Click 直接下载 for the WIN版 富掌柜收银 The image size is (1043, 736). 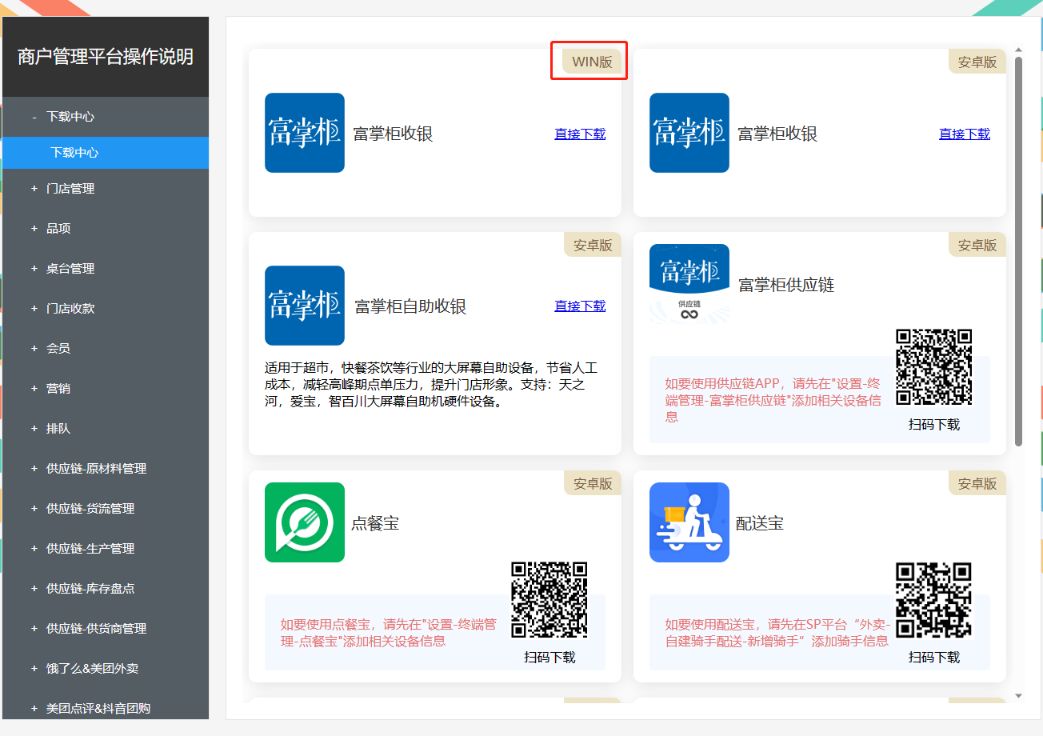coord(580,134)
